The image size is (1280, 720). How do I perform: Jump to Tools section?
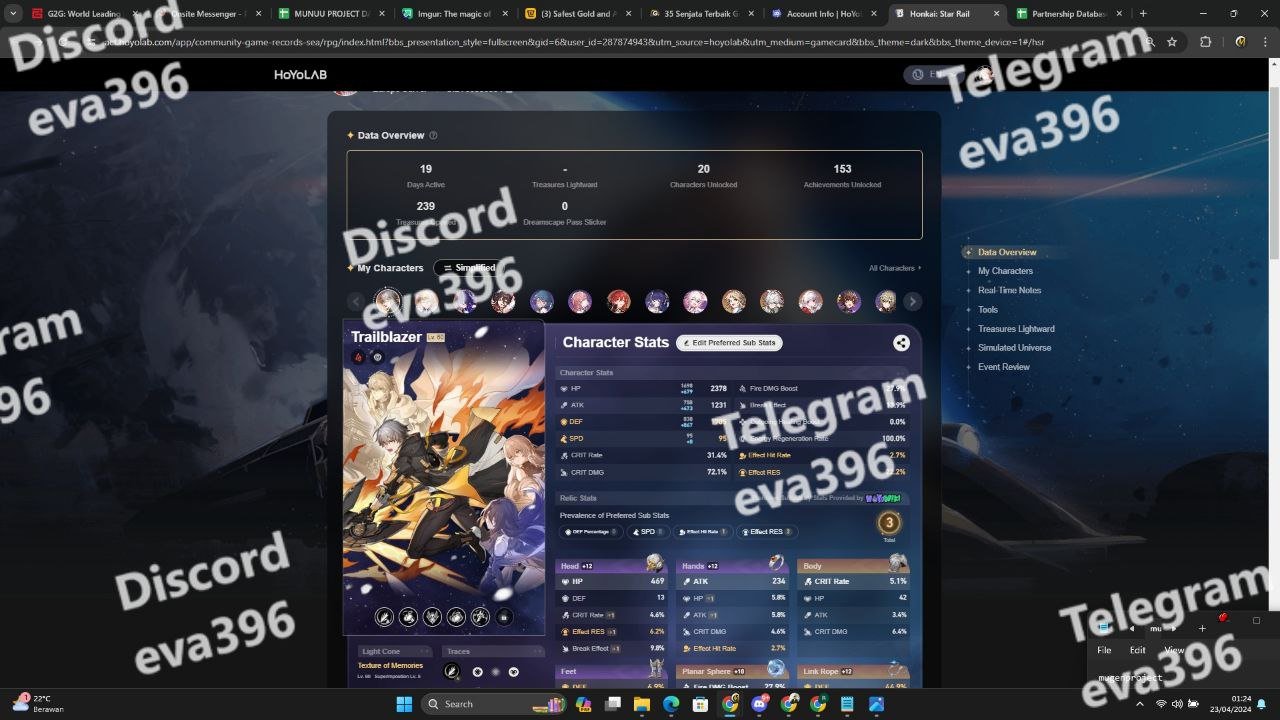pyautogui.click(x=988, y=309)
